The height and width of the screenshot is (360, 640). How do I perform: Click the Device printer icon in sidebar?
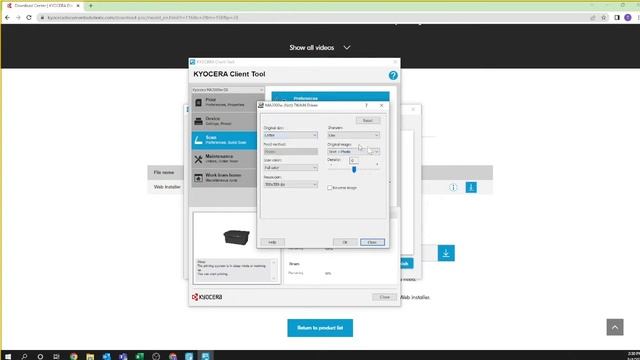click(x=198, y=122)
